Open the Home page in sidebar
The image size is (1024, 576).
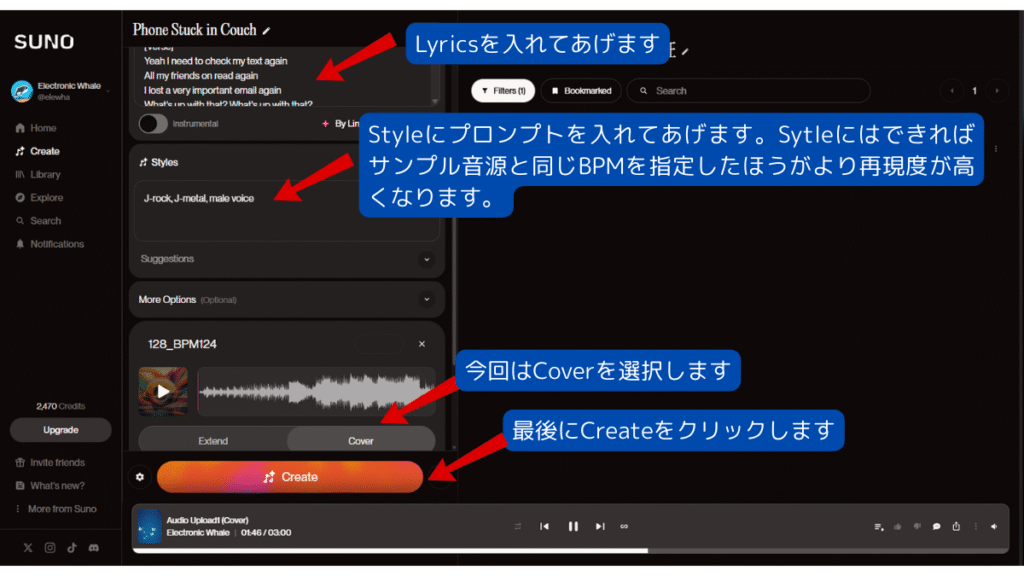(36, 128)
